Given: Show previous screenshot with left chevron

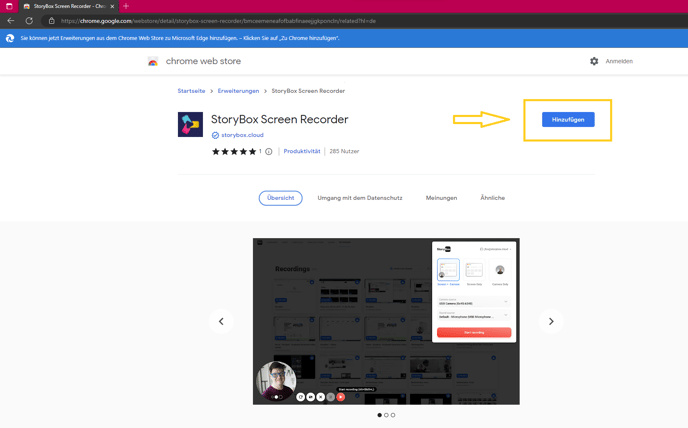Looking at the screenshot, I should [x=221, y=321].
